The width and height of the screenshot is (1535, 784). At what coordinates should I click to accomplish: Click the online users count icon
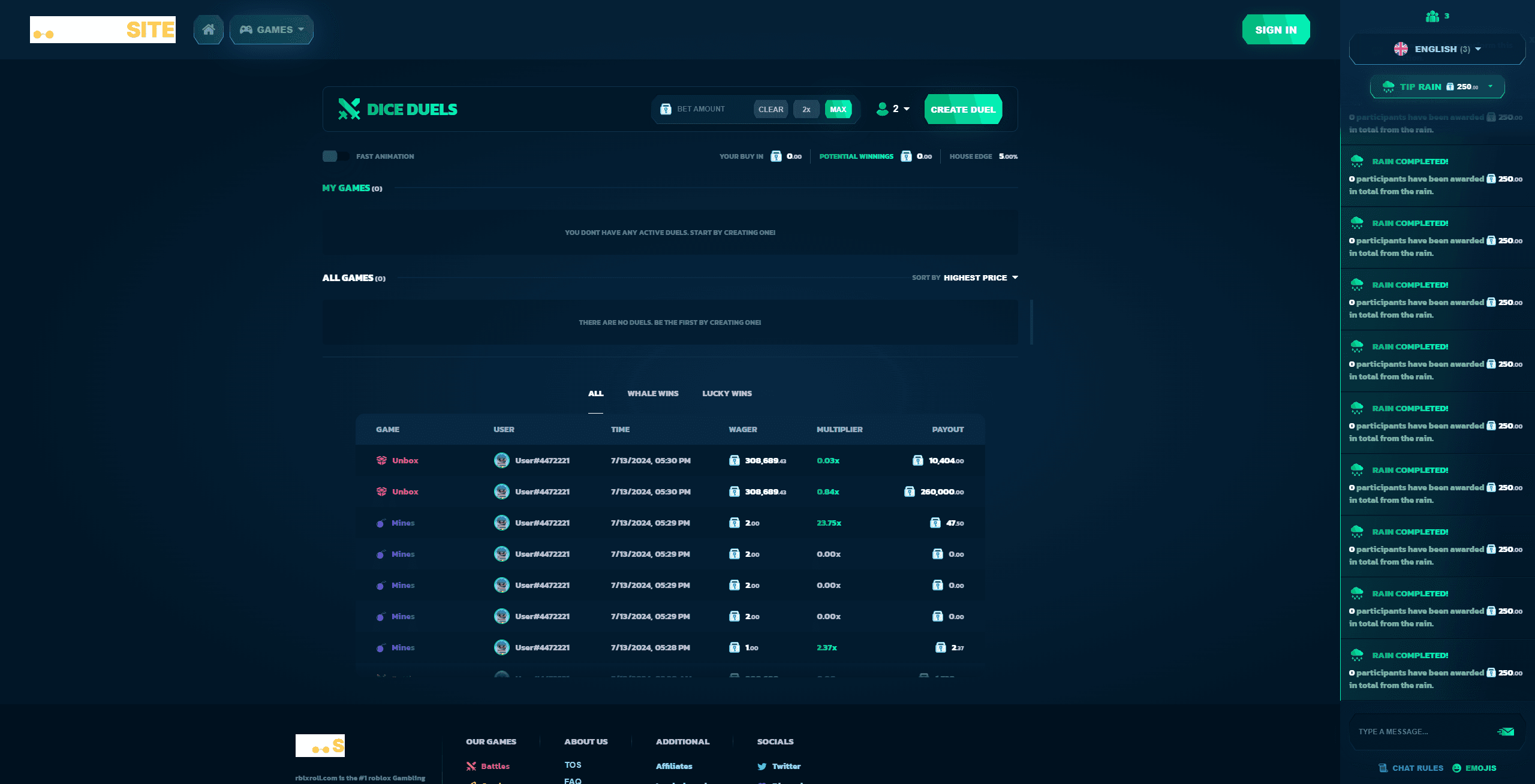click(x=1432, y=16)
